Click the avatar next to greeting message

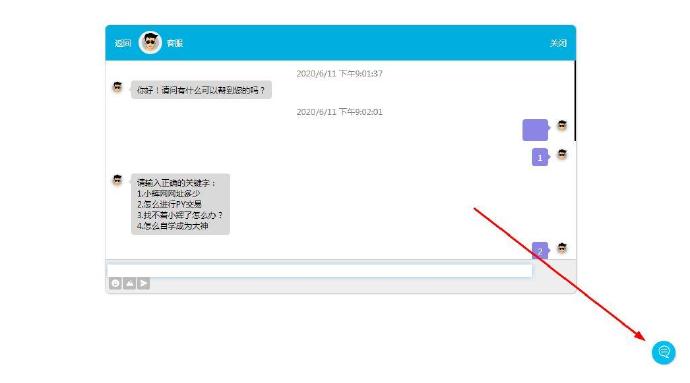(x=117, y=87)
